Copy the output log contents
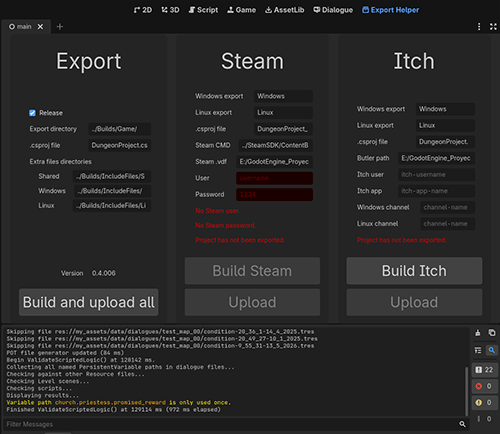Viewport: 500px width, 434px height. tap(492, 333)
